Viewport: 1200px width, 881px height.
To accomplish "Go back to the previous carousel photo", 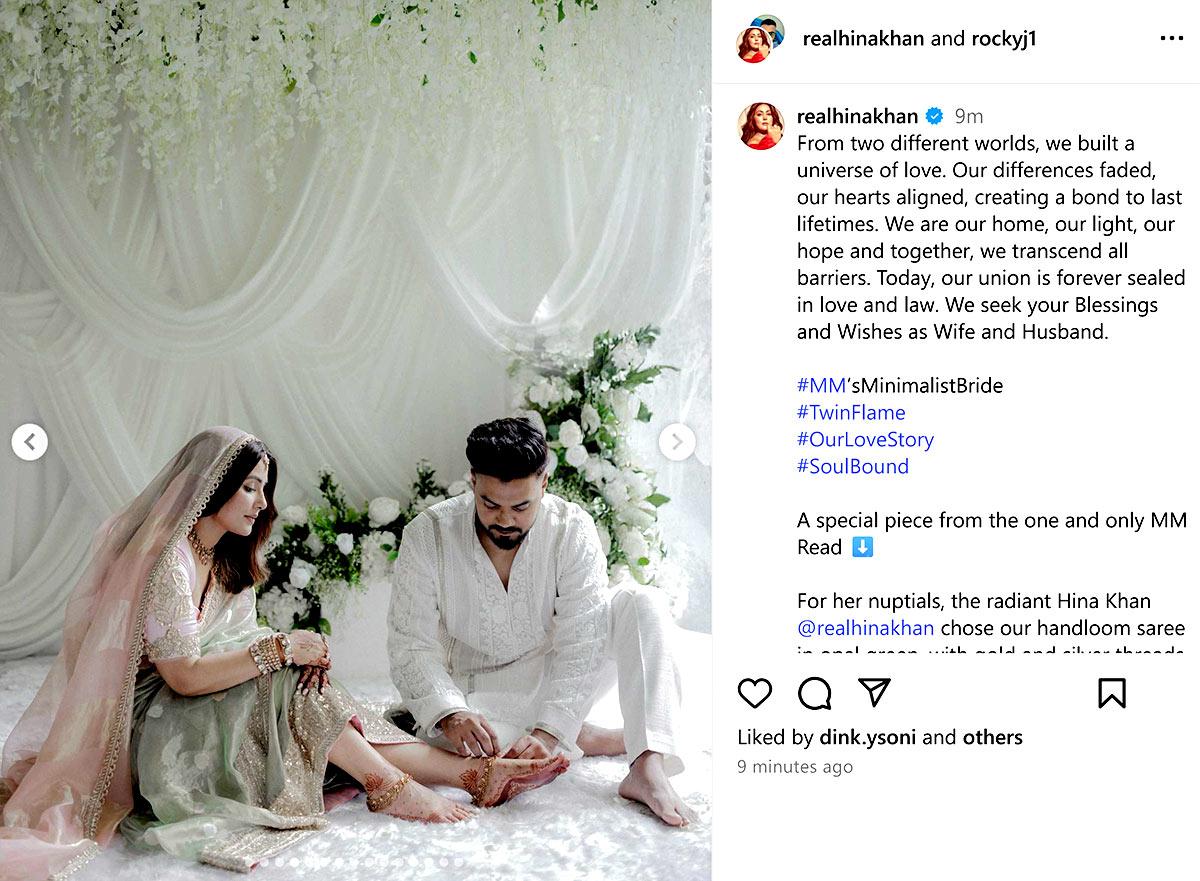I will click(30, 441).
